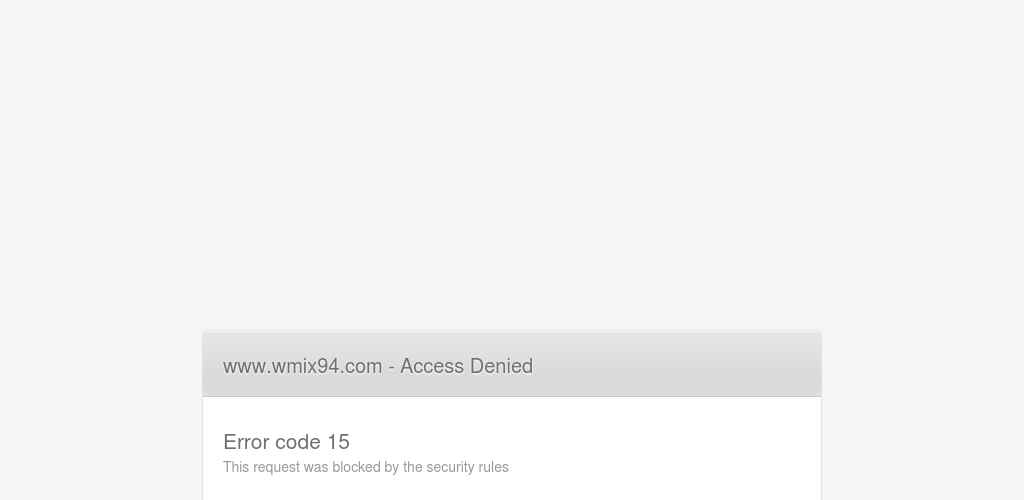The image size is (1024, 500).
Task: Click the word 'request' in the message
Action: (276, 468)
